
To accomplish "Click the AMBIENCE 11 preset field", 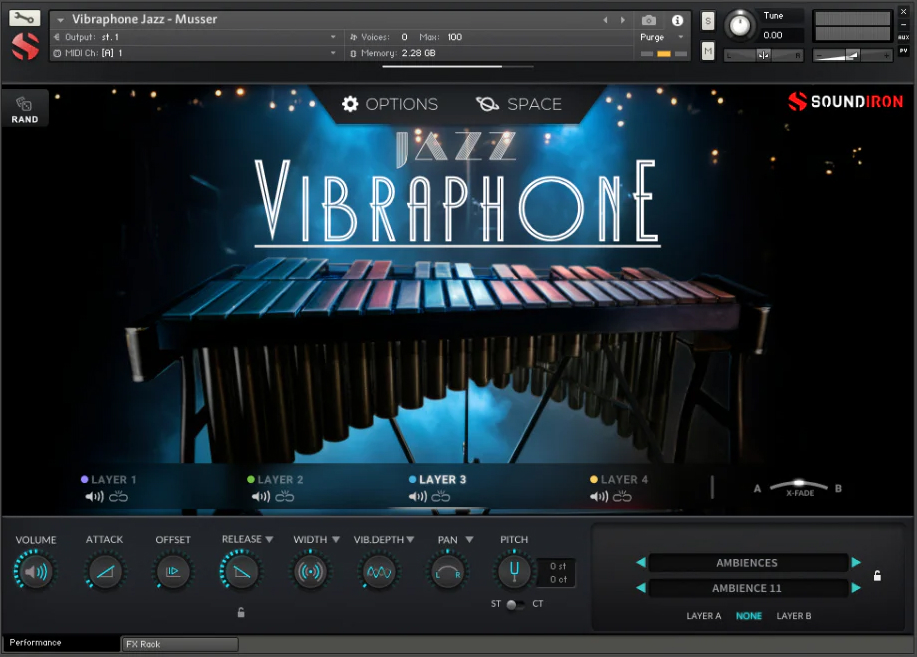I will click(x=748, y=587).
